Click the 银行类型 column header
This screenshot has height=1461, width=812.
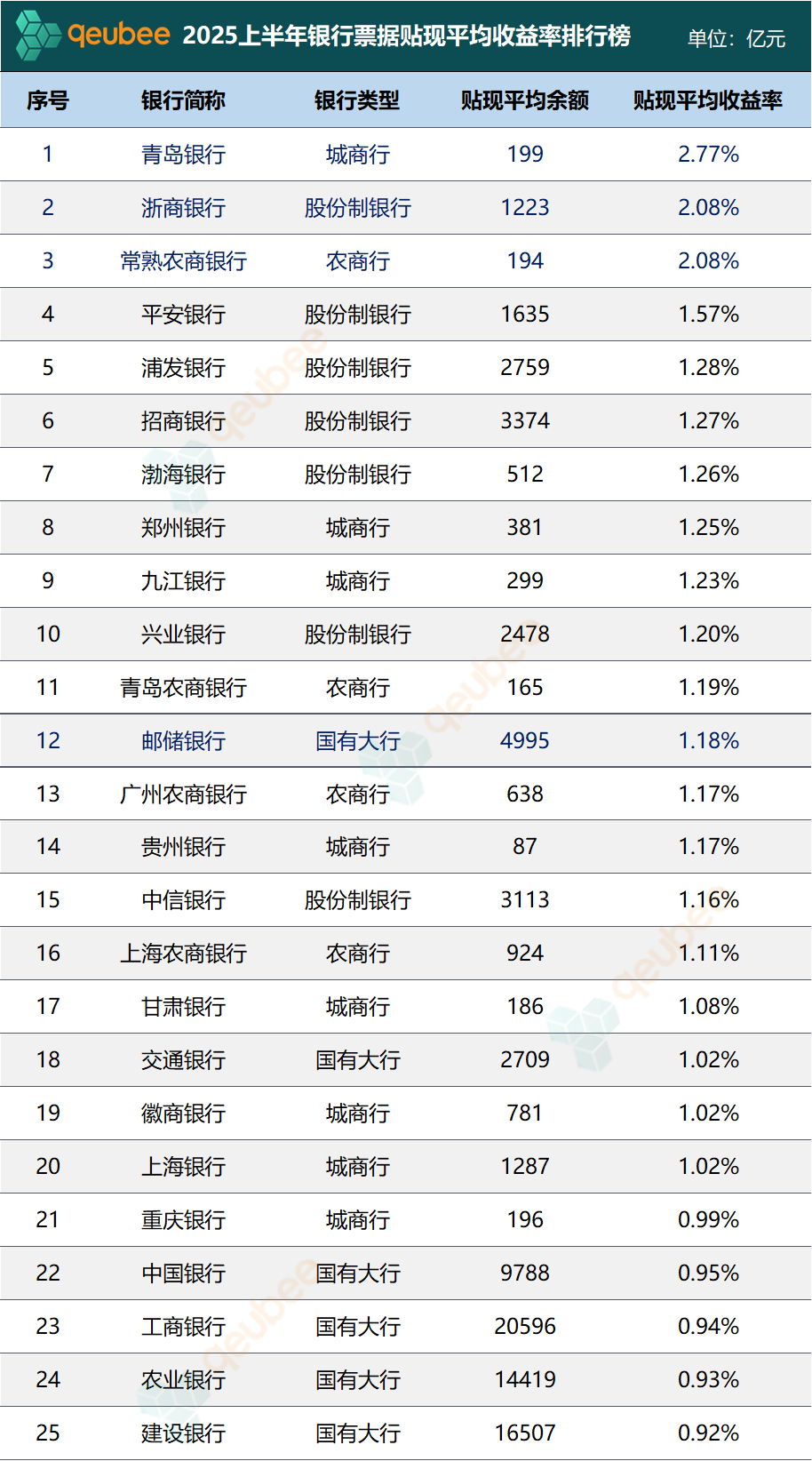point(357,100)
